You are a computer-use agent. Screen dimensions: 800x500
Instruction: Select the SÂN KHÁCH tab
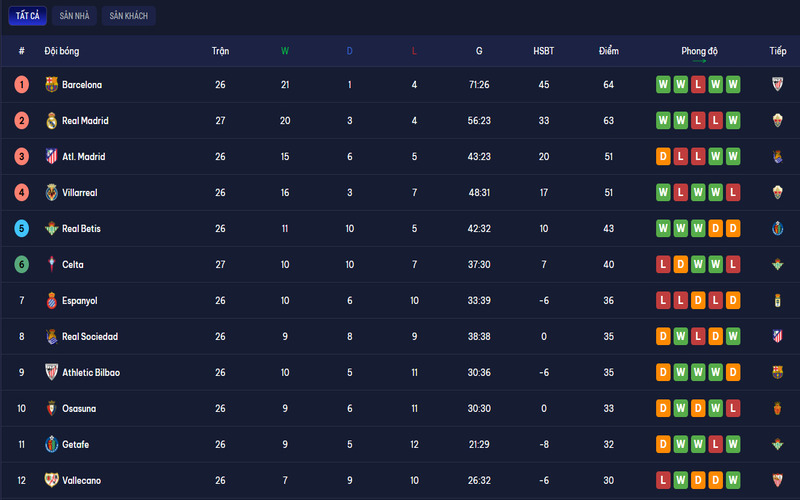click(129, 16)
